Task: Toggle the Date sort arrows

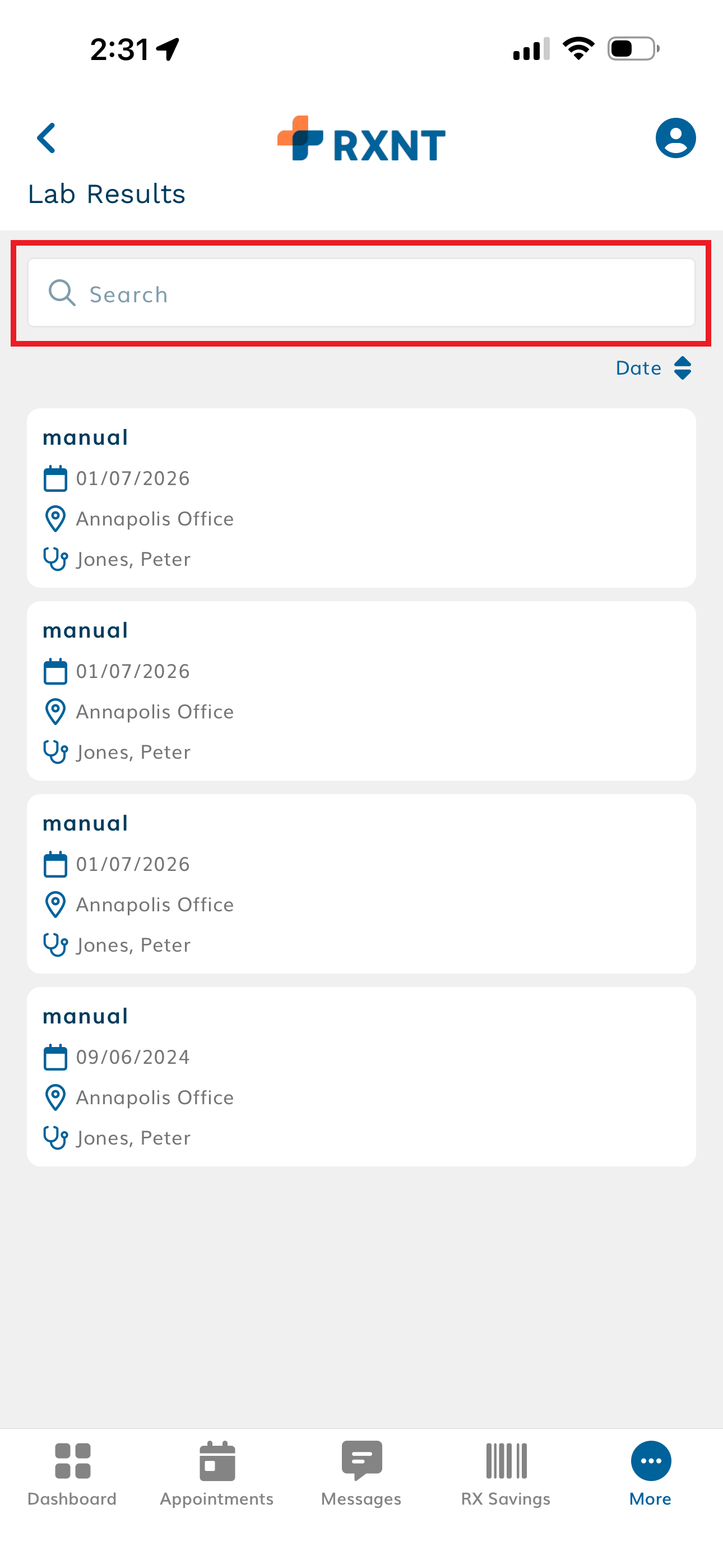Action: (x=682, y=368)
